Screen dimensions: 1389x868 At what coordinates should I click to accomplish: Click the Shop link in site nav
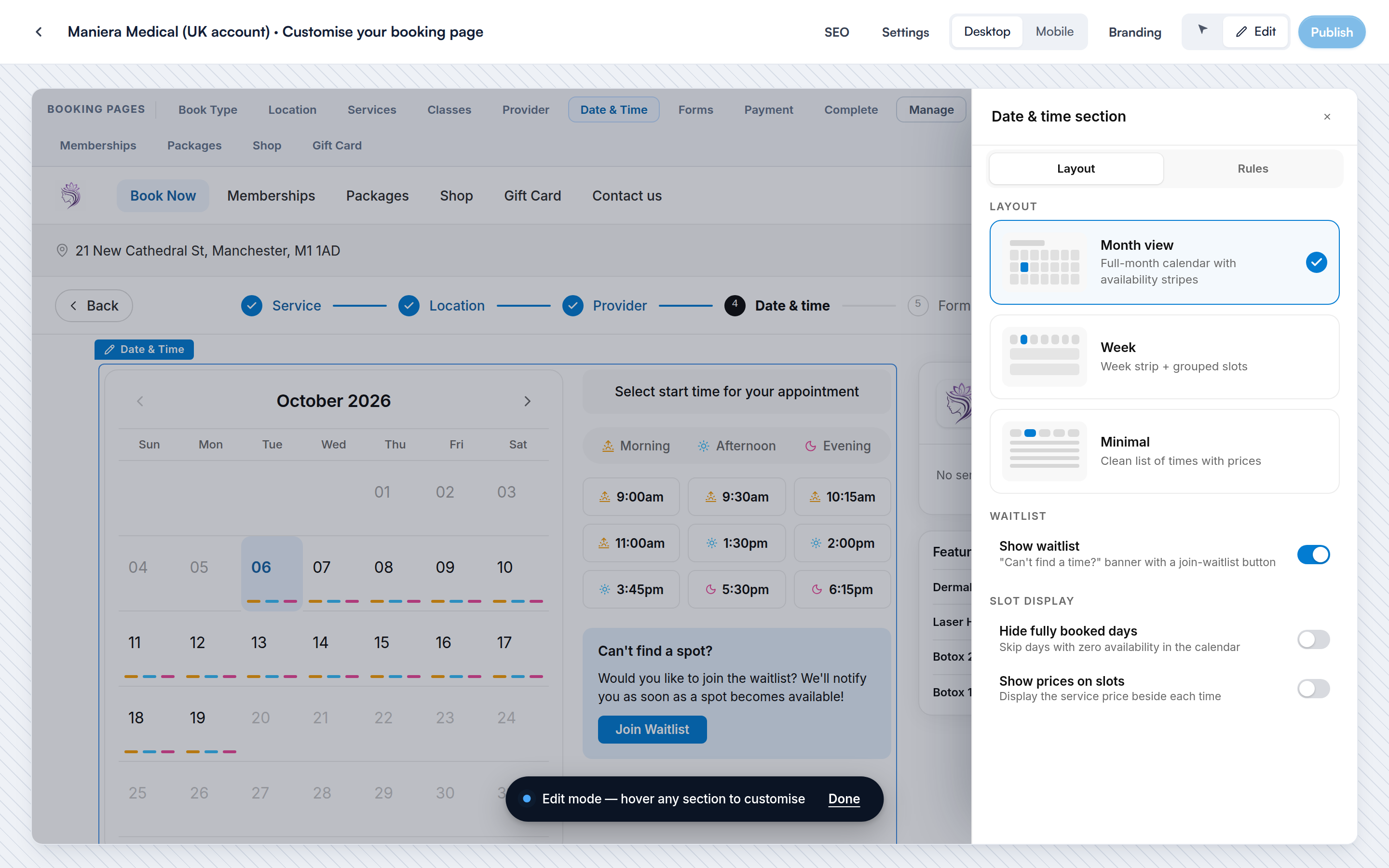click(456, 196)
